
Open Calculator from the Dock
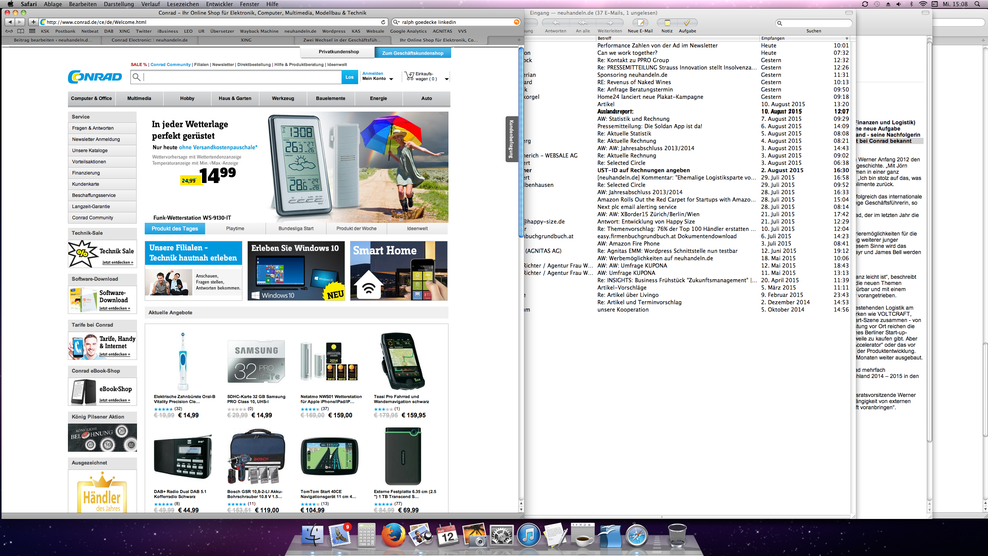(x=366, y=535)
